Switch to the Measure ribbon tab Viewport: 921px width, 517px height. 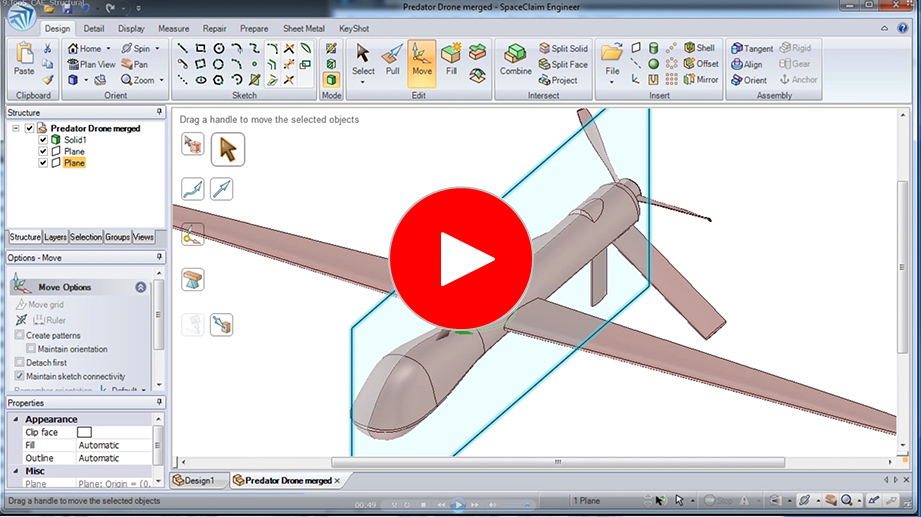pos(173,28)
